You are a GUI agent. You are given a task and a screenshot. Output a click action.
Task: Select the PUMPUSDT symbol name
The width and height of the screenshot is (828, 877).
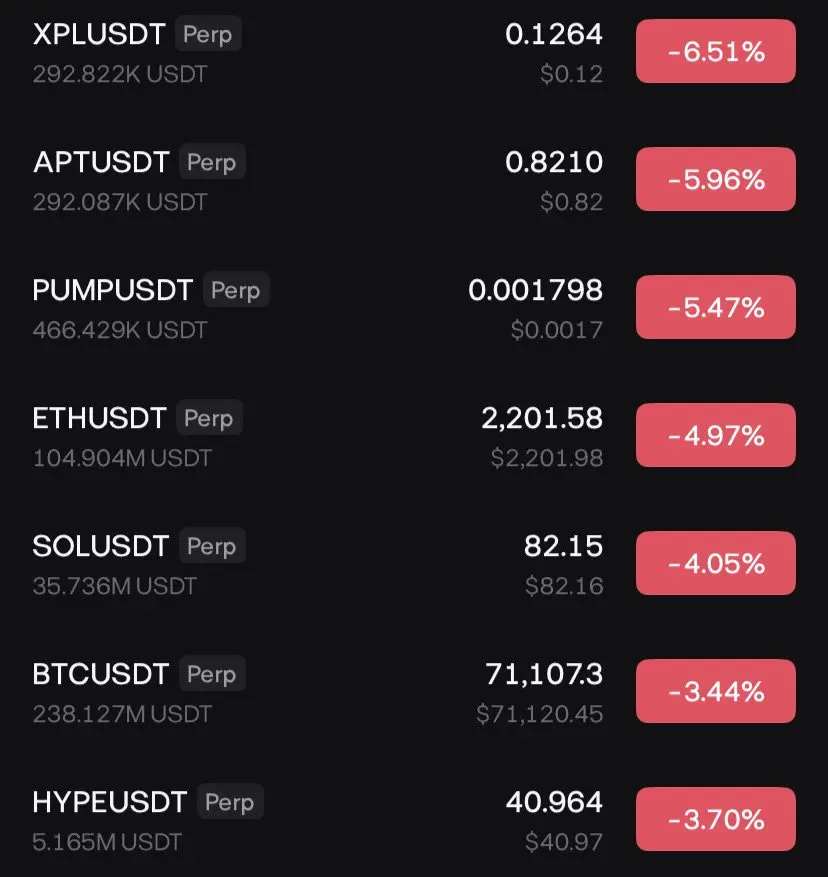point(112,290)
